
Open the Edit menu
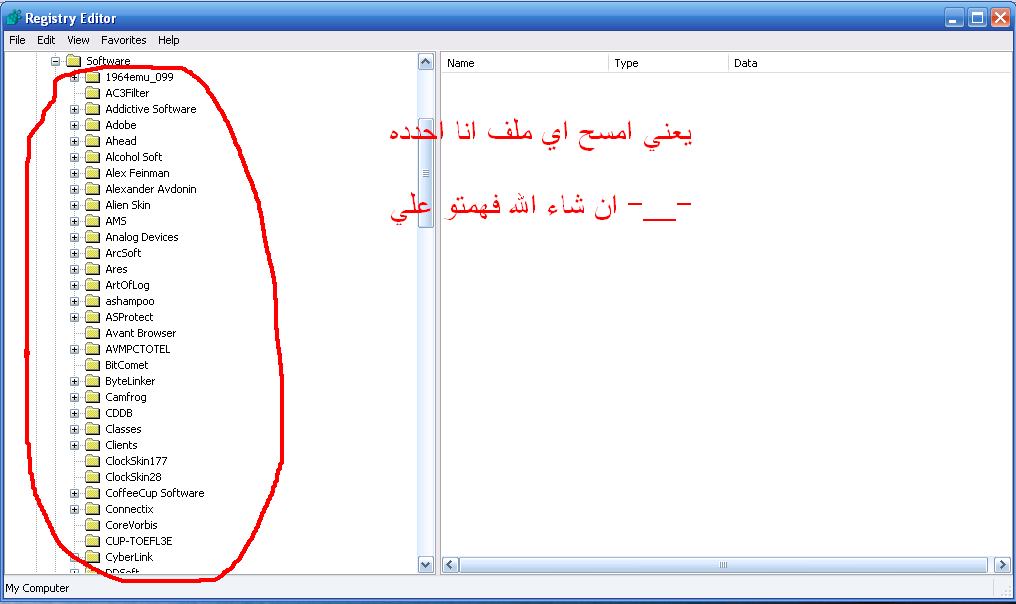pos(46,40)
